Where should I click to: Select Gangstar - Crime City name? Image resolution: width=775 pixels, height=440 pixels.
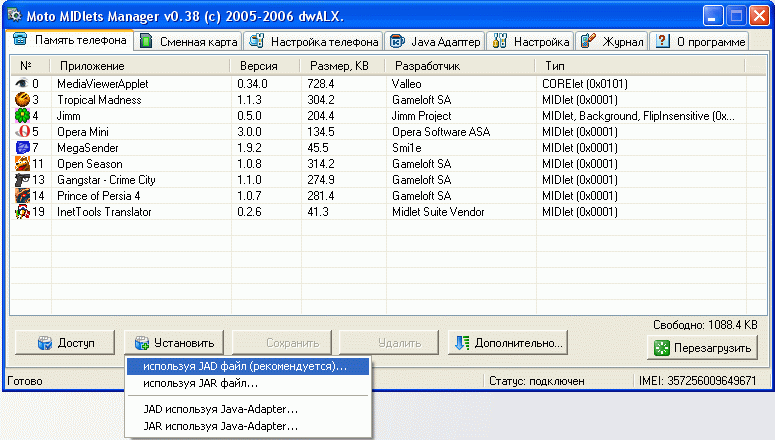click(106, 180)
